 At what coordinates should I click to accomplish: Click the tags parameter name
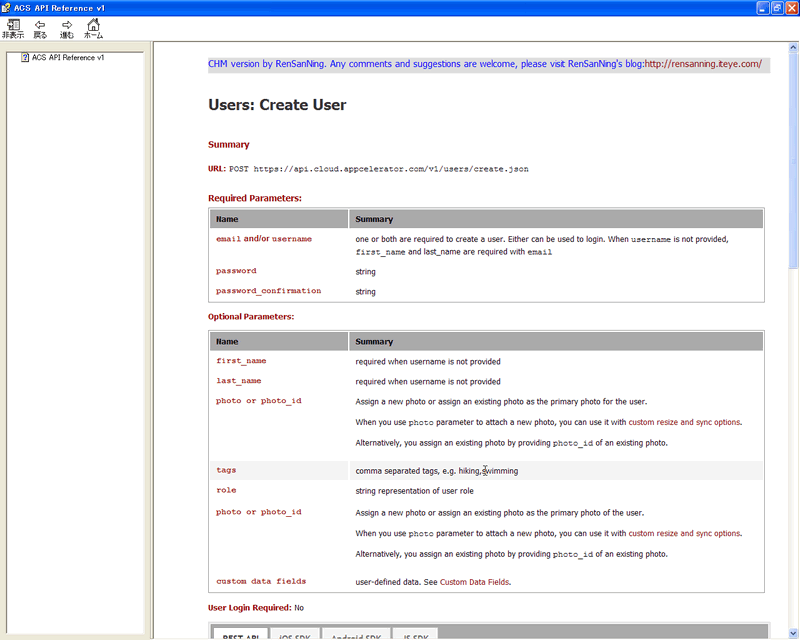pos(226,470)
